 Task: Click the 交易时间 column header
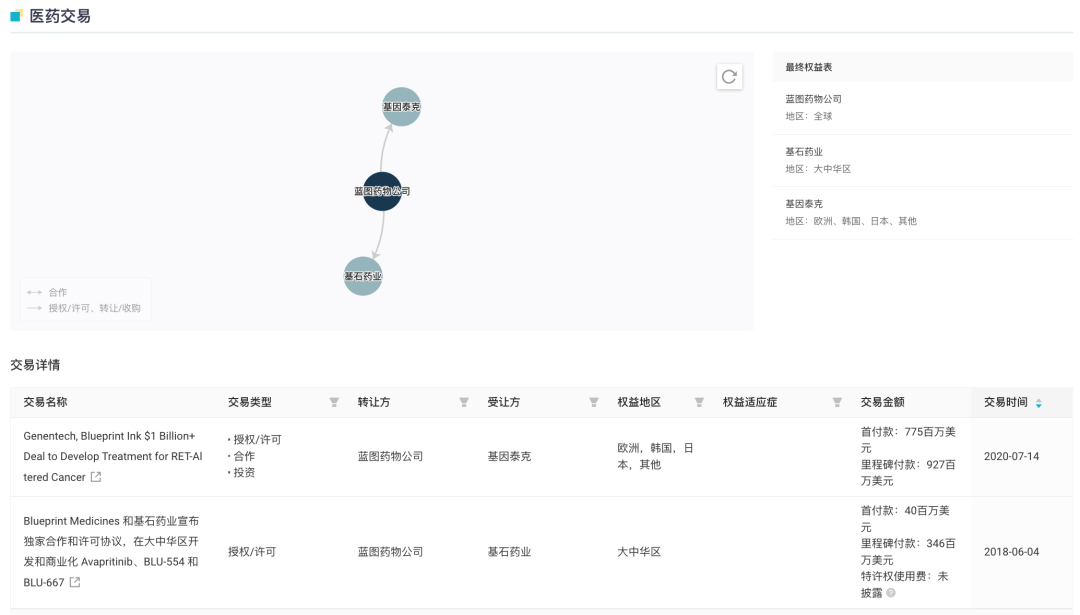point(1006,402)
